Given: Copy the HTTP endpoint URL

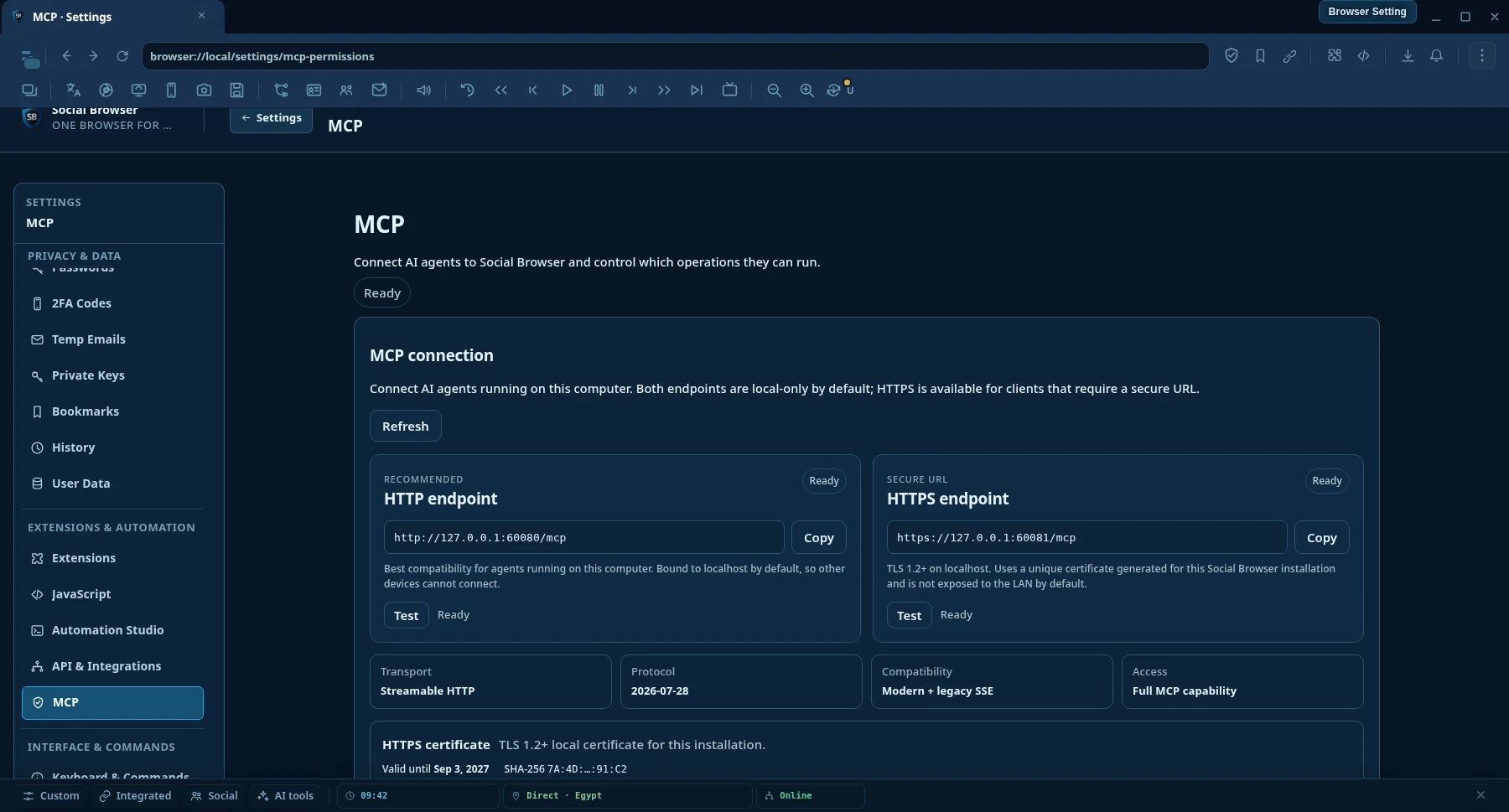Looking at the screenshot, I should pos(819,538).
